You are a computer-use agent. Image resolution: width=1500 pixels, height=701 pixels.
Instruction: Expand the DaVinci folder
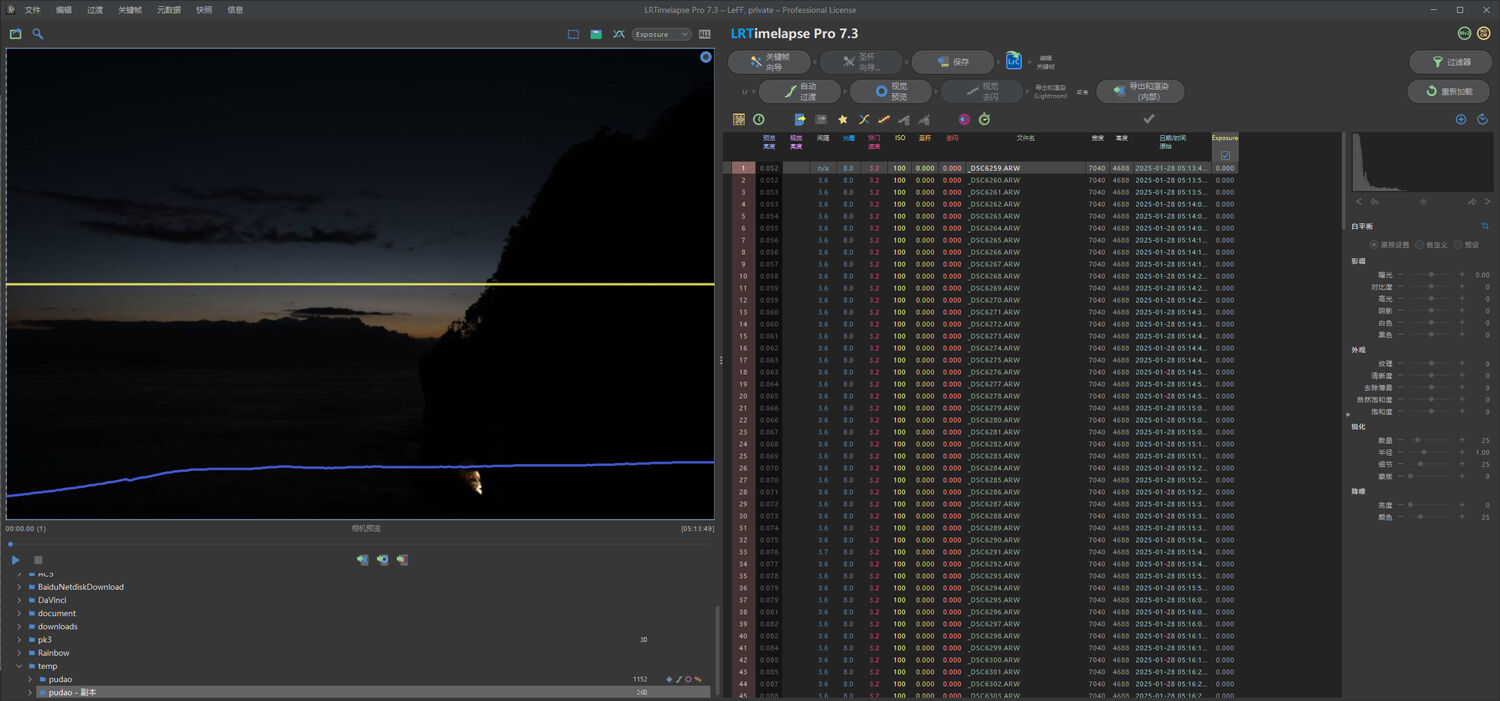19,600
